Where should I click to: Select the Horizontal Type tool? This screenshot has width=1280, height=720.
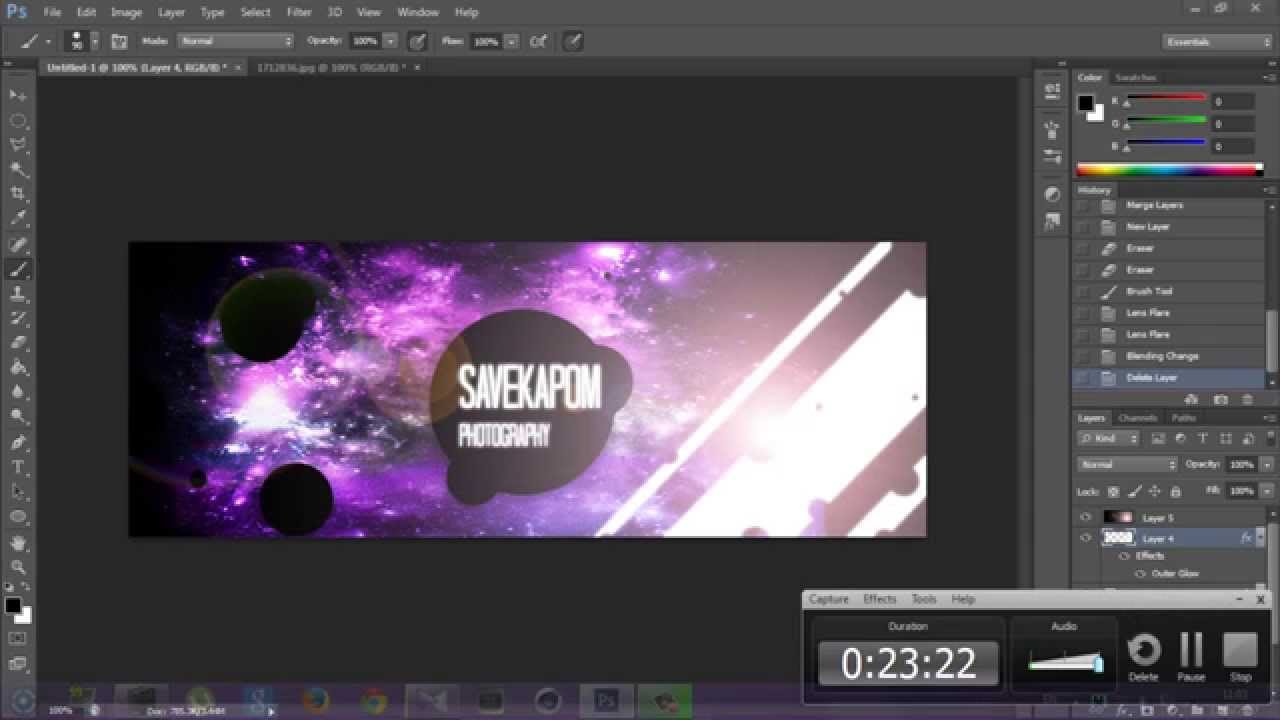(18, 467)
